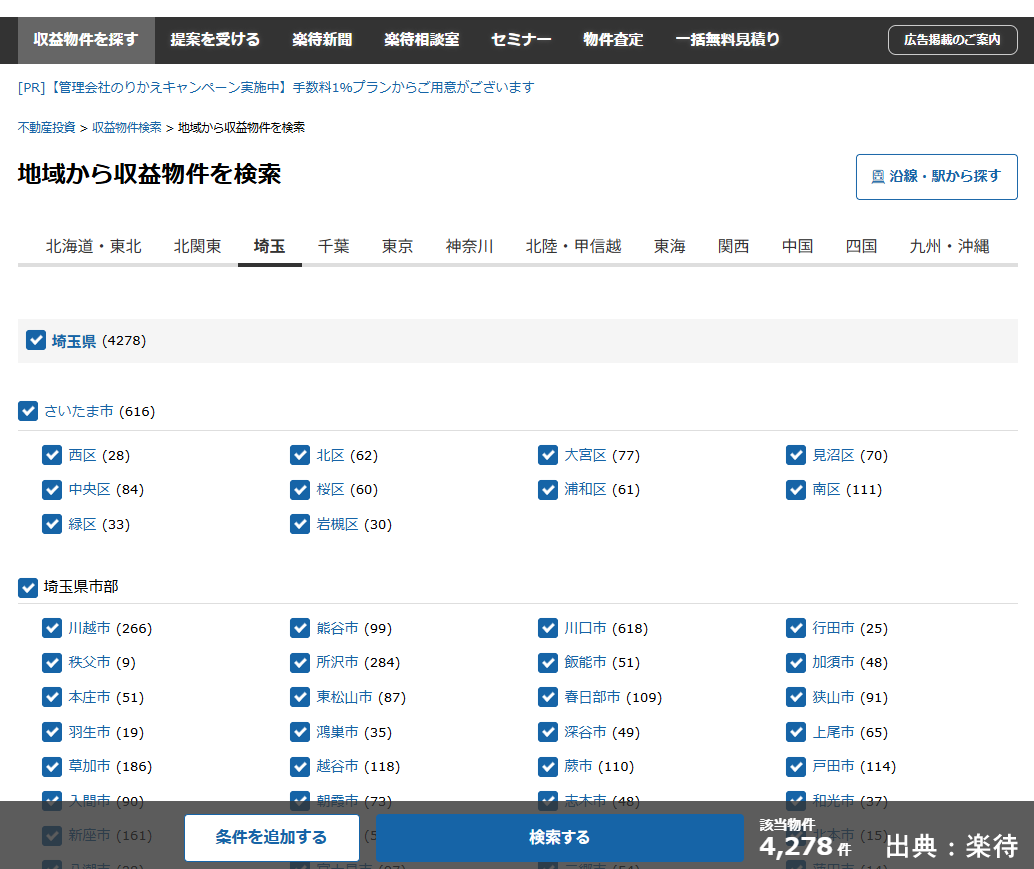Click the 条件を追加する button
This screenshot has height=869, width=1034.
point(271,837)
